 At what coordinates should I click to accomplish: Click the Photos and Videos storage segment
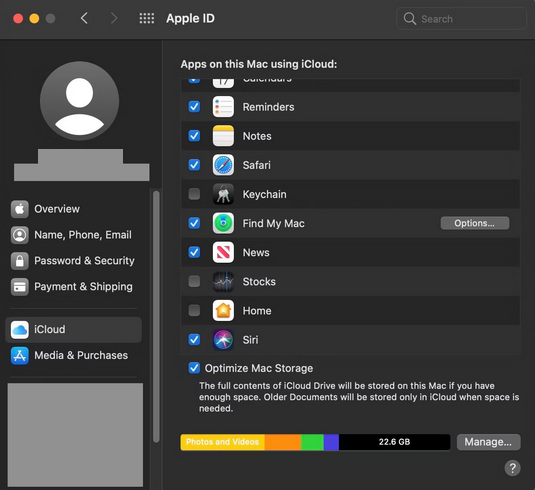coord(222,442)
